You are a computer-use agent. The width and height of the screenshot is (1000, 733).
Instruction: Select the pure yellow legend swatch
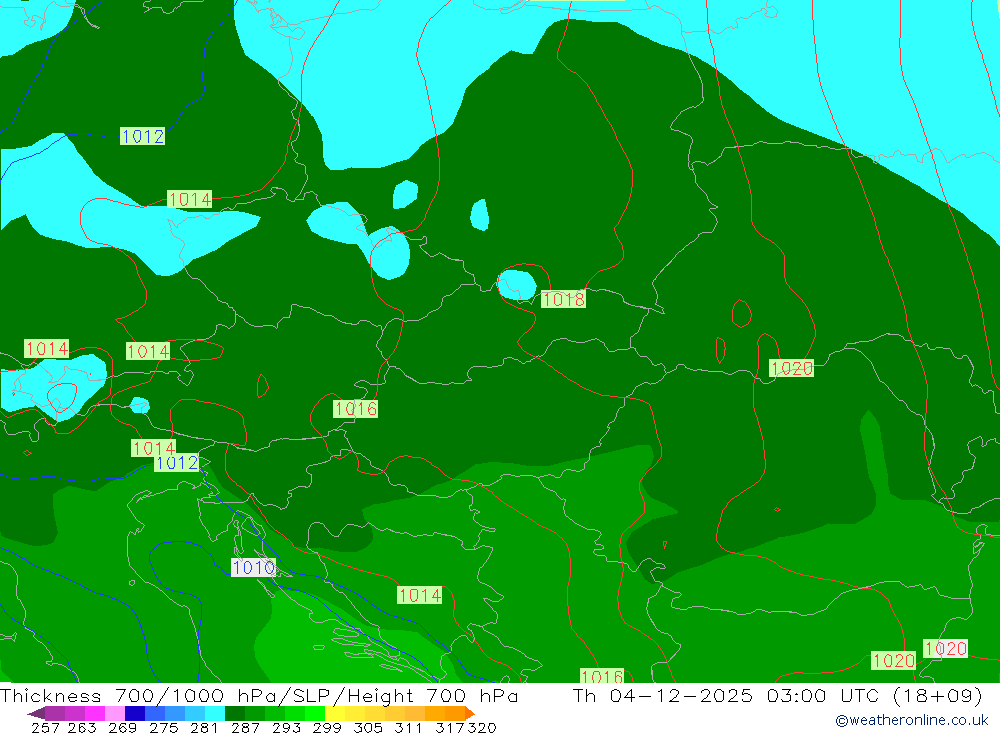click(x=335, y=713)
